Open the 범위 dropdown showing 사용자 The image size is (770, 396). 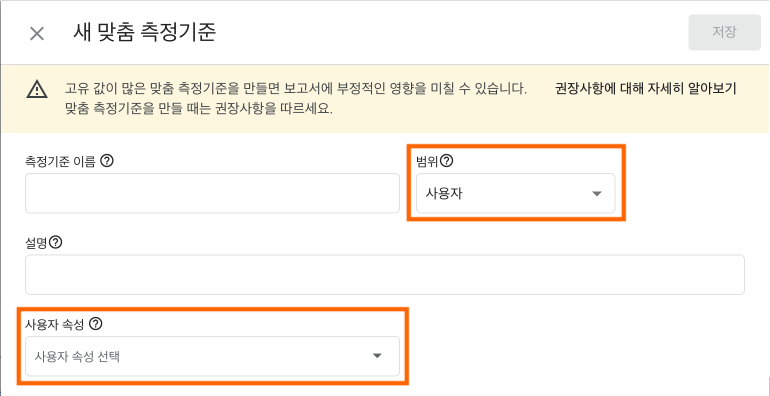click(515, 194)
